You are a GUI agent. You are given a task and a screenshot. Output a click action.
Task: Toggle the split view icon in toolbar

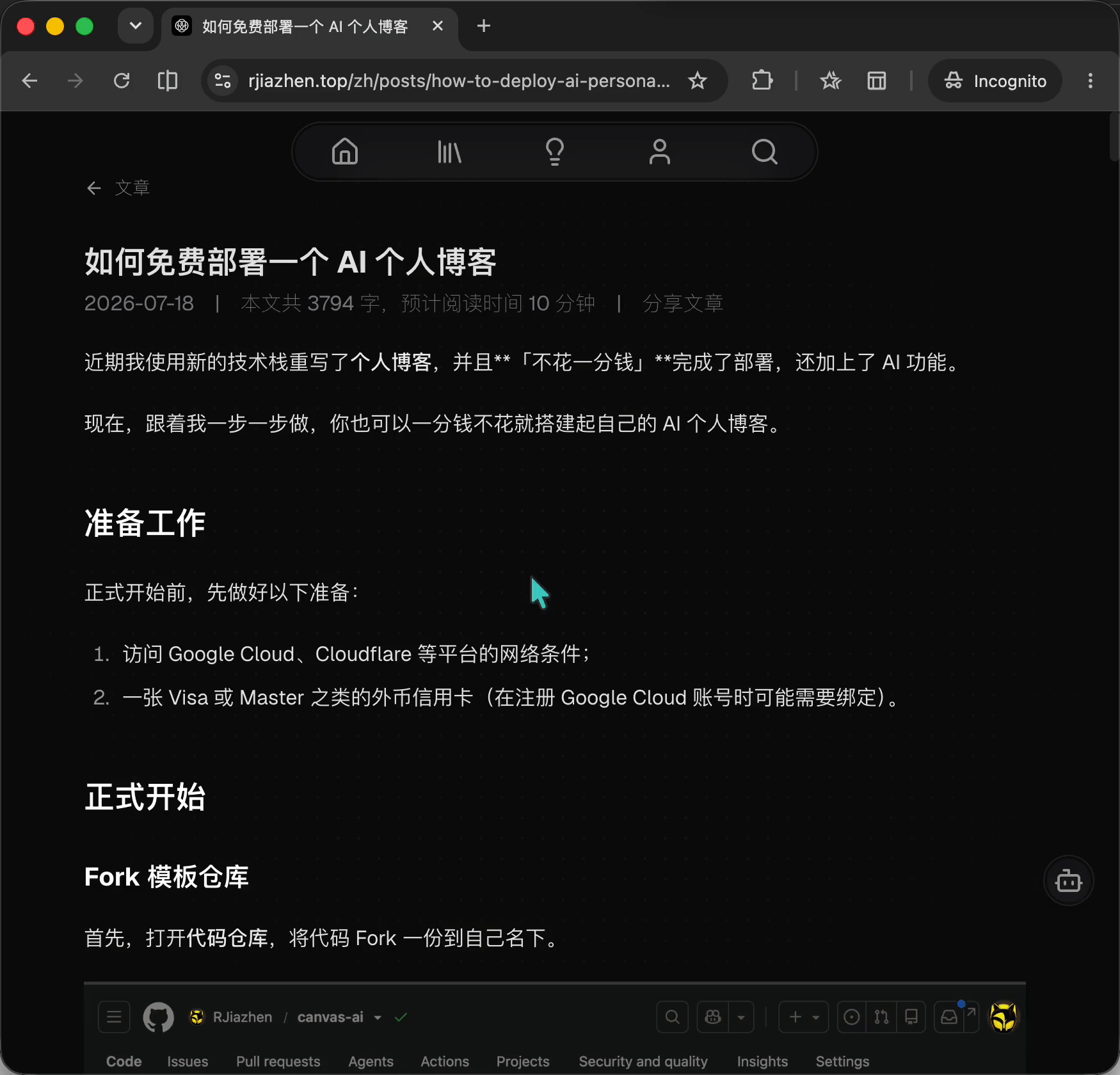(x=168, y=81)
